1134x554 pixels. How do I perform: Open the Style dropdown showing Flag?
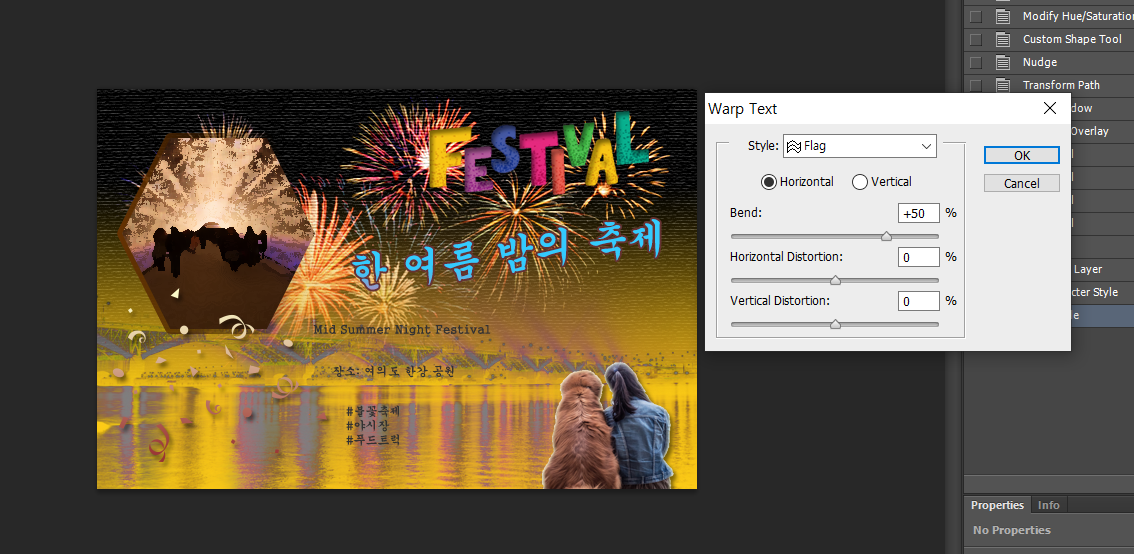(x=859, y=146)
